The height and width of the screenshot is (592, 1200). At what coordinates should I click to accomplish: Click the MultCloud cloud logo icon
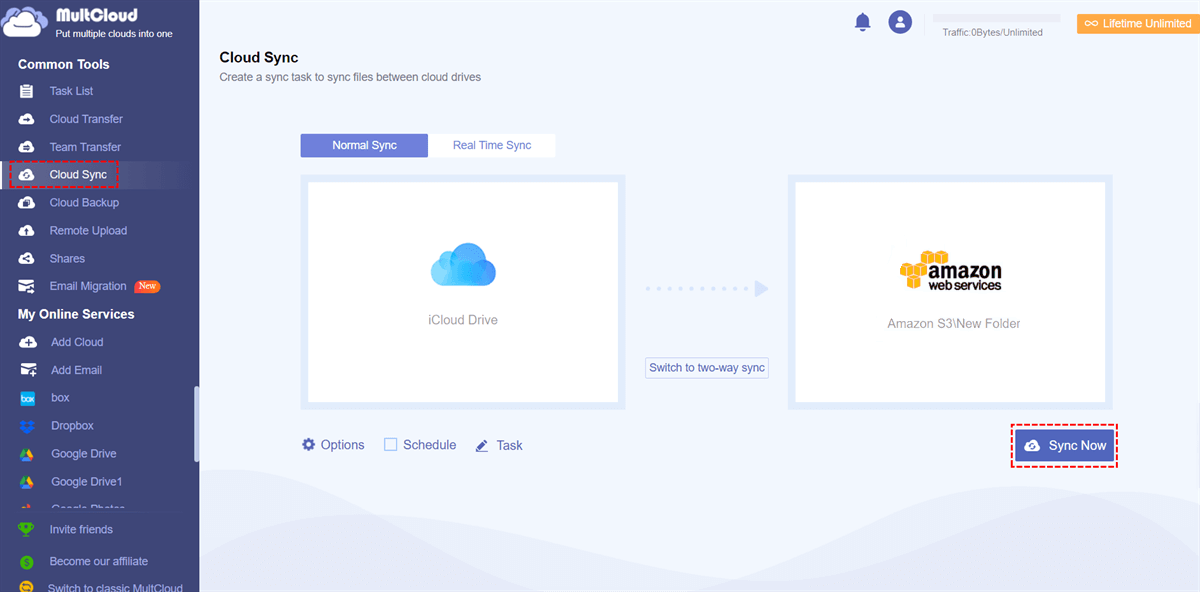(x=24, y=22)
